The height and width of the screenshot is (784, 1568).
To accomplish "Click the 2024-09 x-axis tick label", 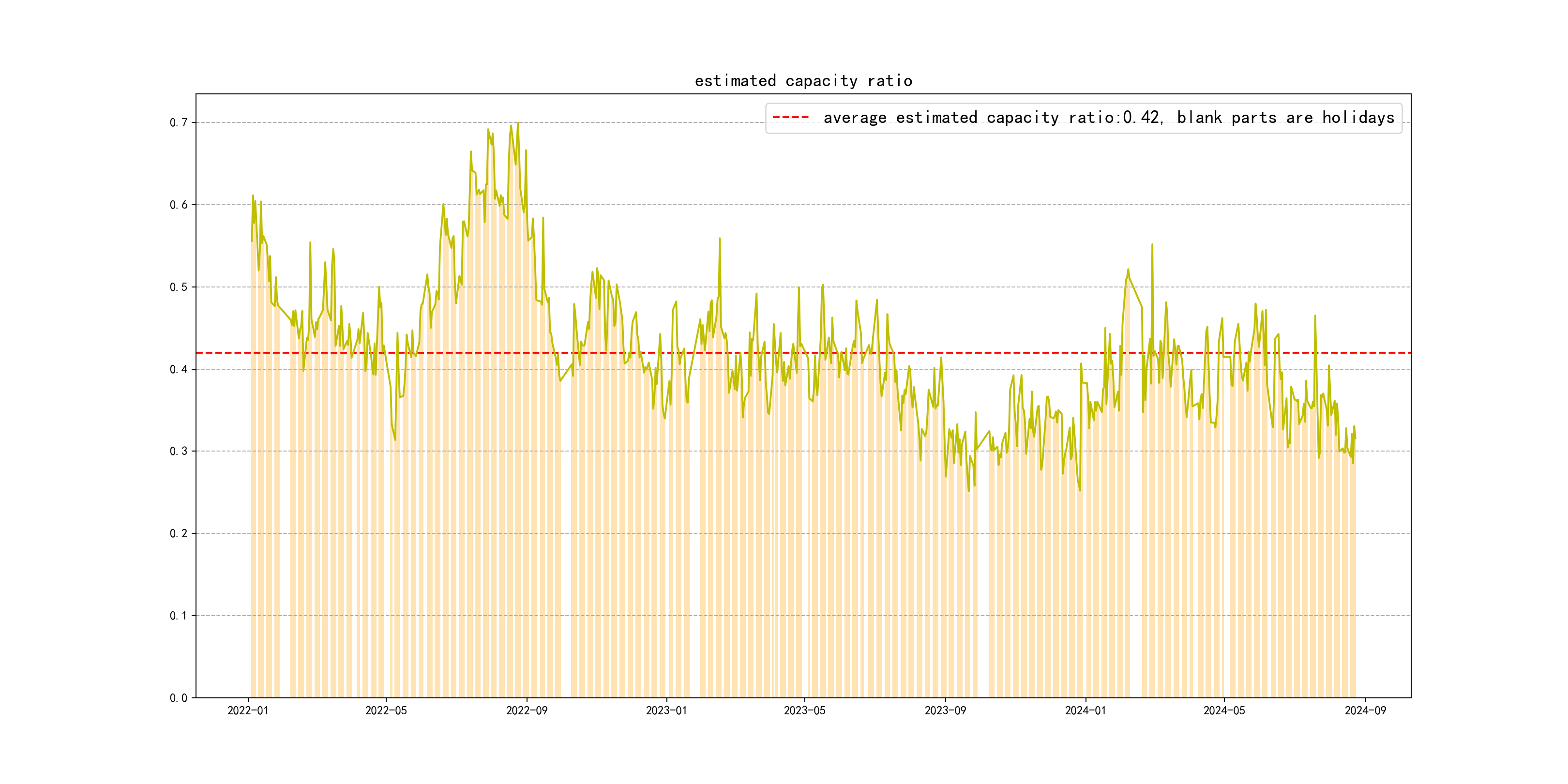I will (1365, 710).
